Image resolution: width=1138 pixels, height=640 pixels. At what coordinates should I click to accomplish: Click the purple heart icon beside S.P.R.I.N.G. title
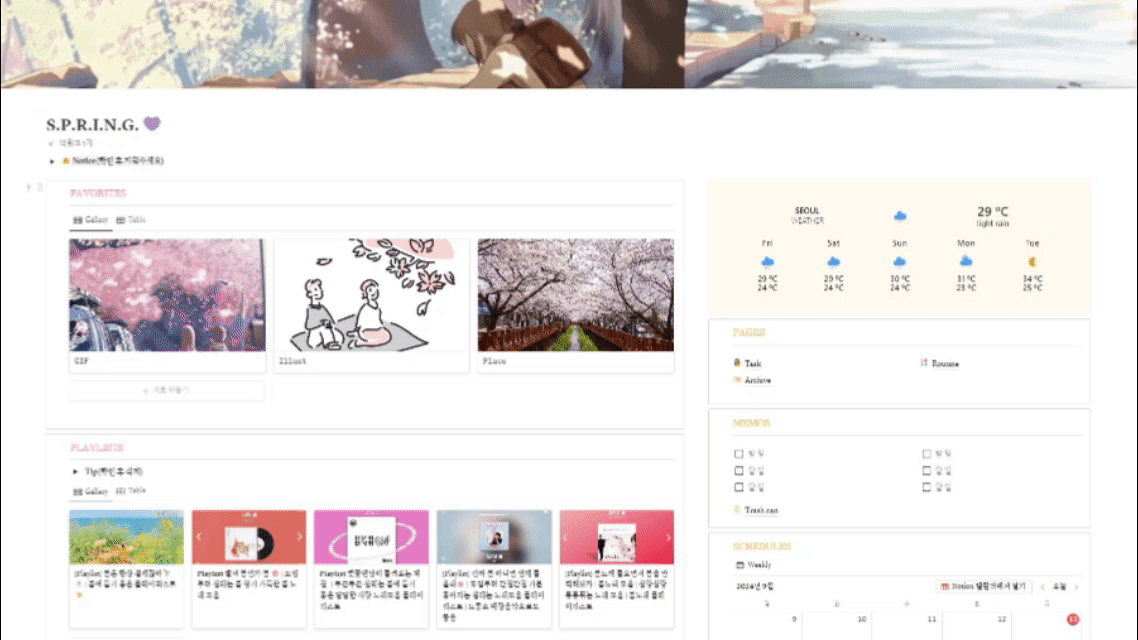[x=152, y=124]
